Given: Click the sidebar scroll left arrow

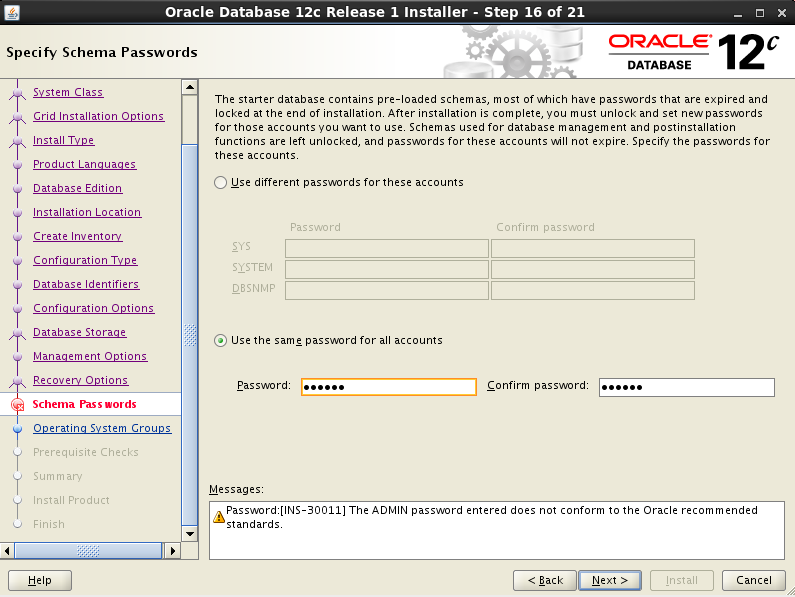Looking at the screenshot, I should (7, 551).
